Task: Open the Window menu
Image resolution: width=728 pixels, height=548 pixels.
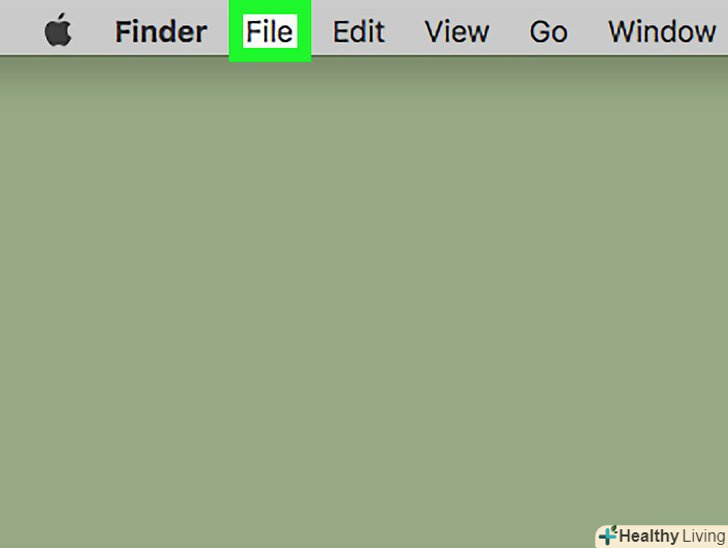Action: tap(662, 32)
